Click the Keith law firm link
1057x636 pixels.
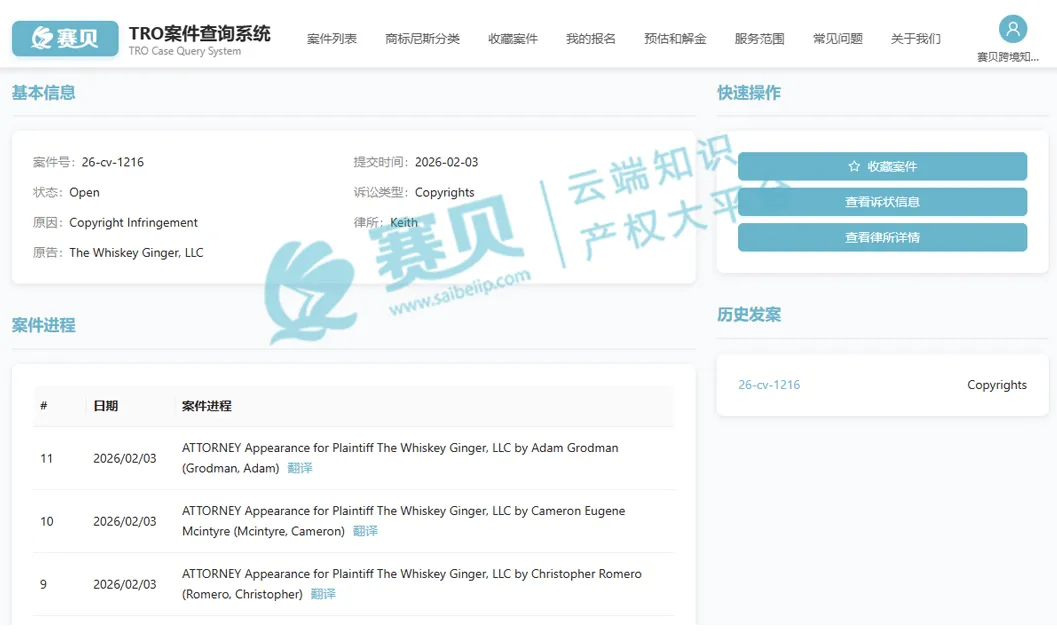404,222
